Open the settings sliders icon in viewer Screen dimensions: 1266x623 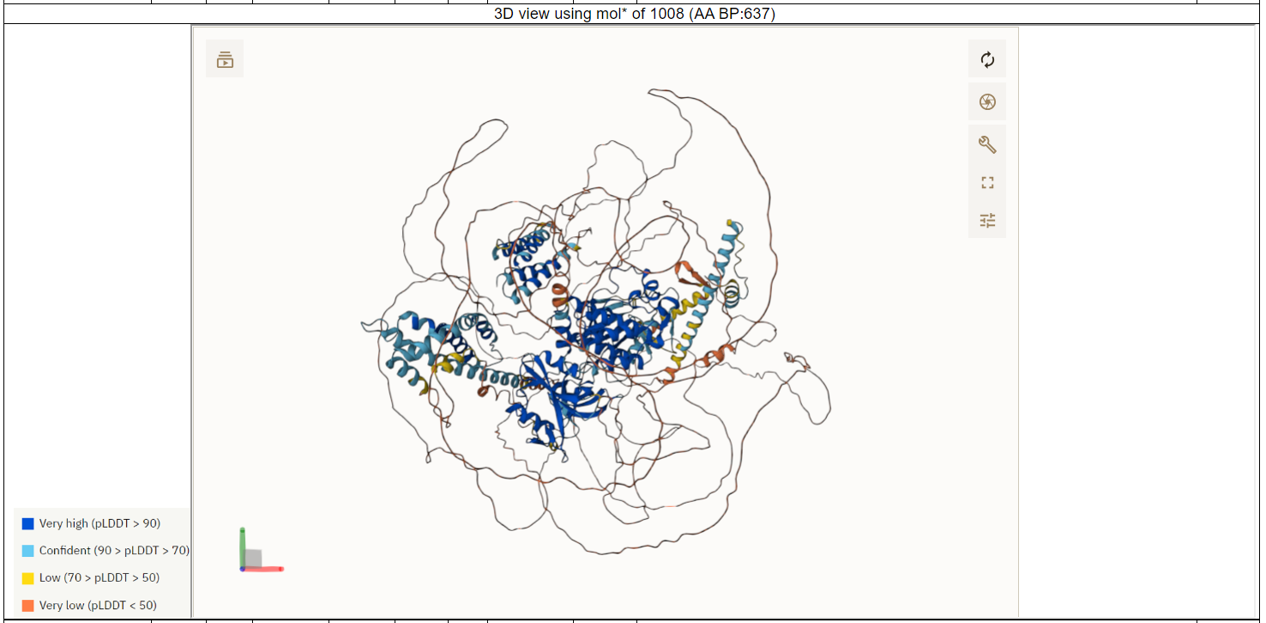coord(987,220)
